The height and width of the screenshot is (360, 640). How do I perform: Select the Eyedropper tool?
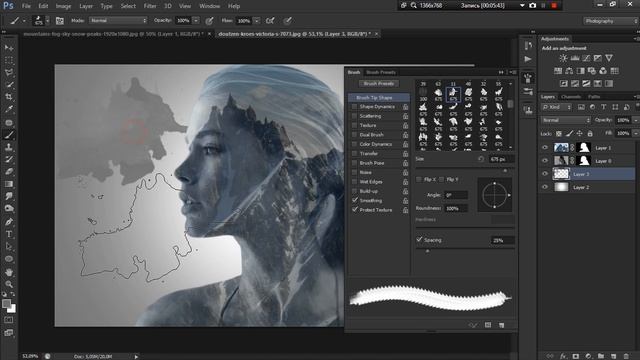tap(9, 109)
